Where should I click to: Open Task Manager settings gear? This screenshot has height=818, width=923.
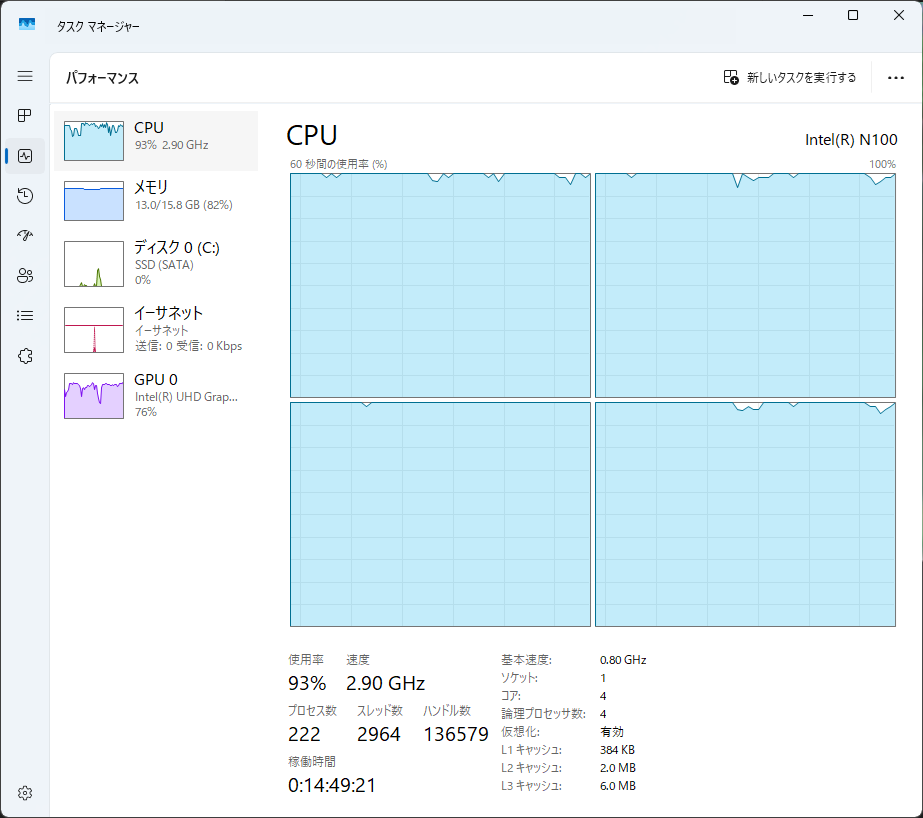[x=25, y=793]
